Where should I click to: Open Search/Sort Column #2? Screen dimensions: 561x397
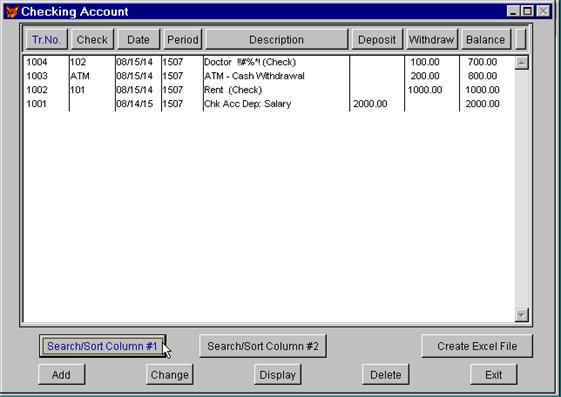click(263, 346)
